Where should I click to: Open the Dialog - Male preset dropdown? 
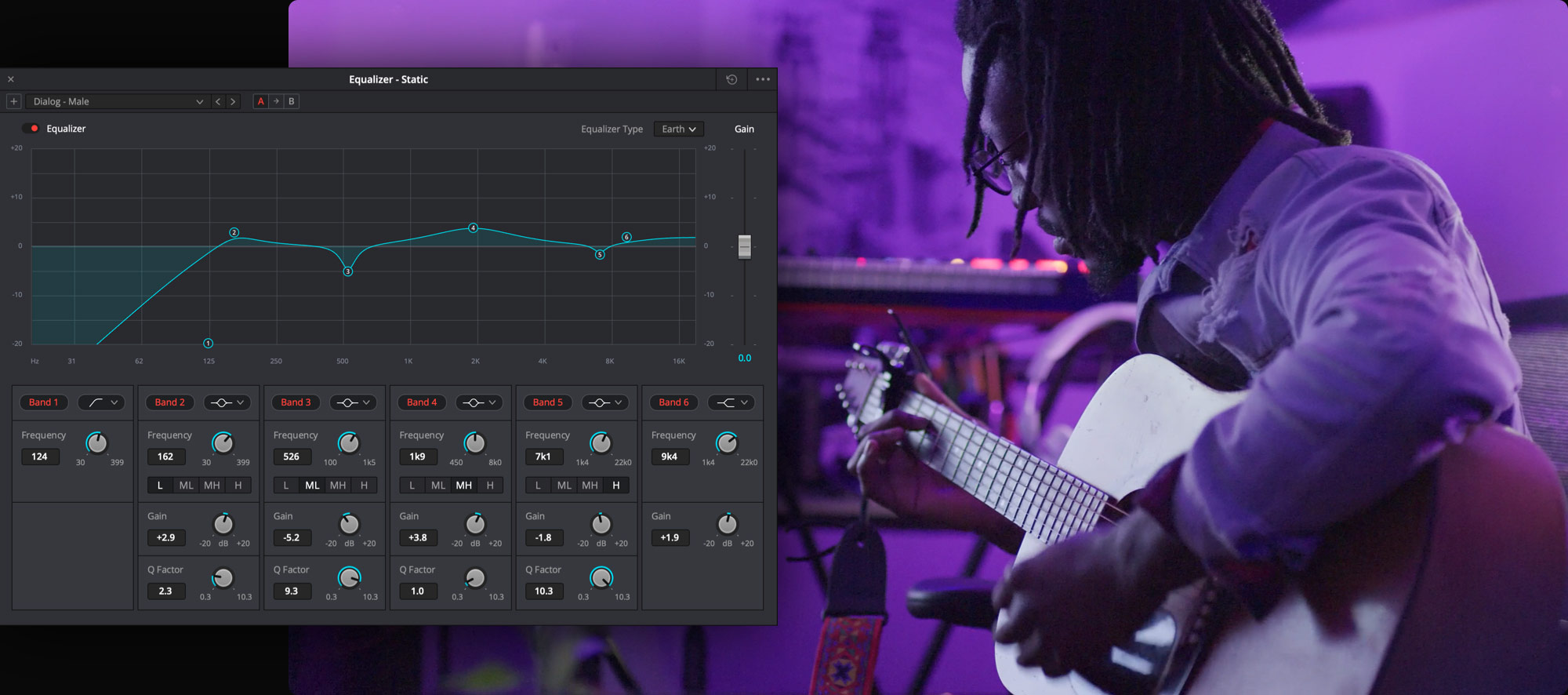click(118, 101)
